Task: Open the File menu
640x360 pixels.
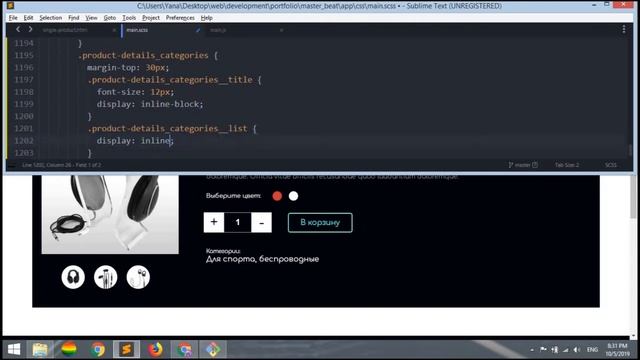Action: [13, 18]
